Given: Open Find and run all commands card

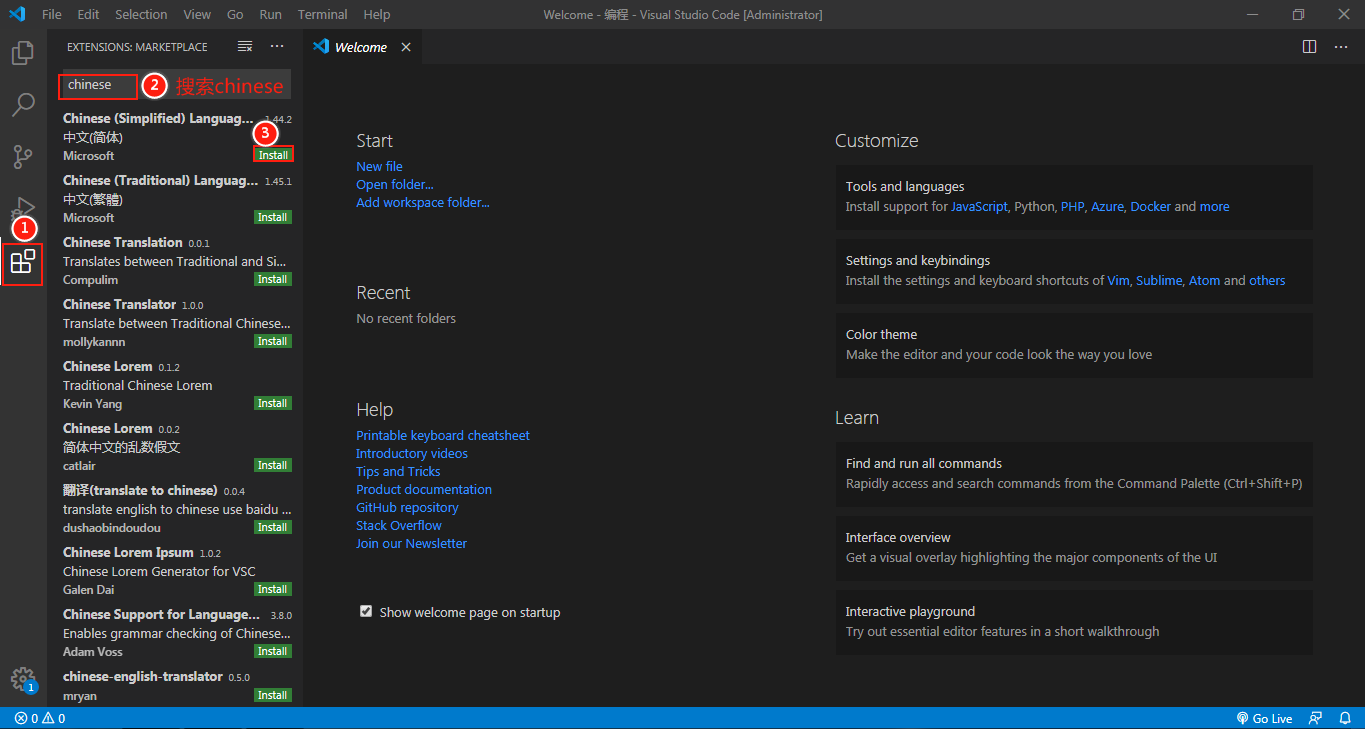Looking at the screenshot, I should click(x=1074, y=474).
